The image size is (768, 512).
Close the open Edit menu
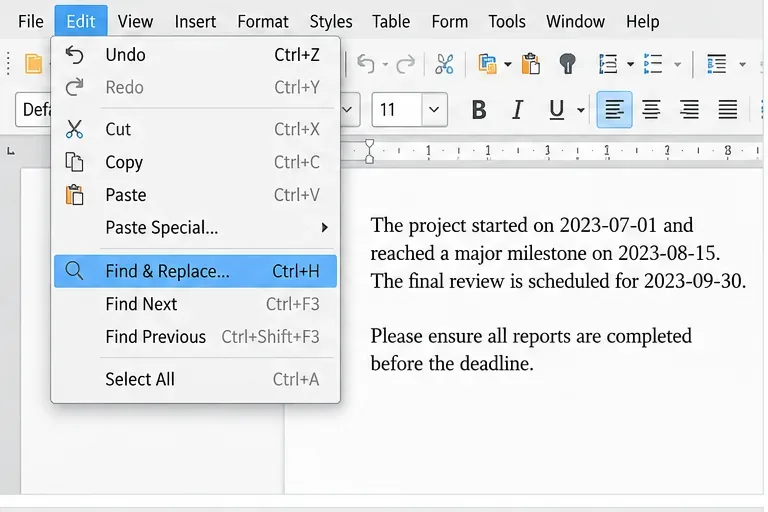[81, 22]
